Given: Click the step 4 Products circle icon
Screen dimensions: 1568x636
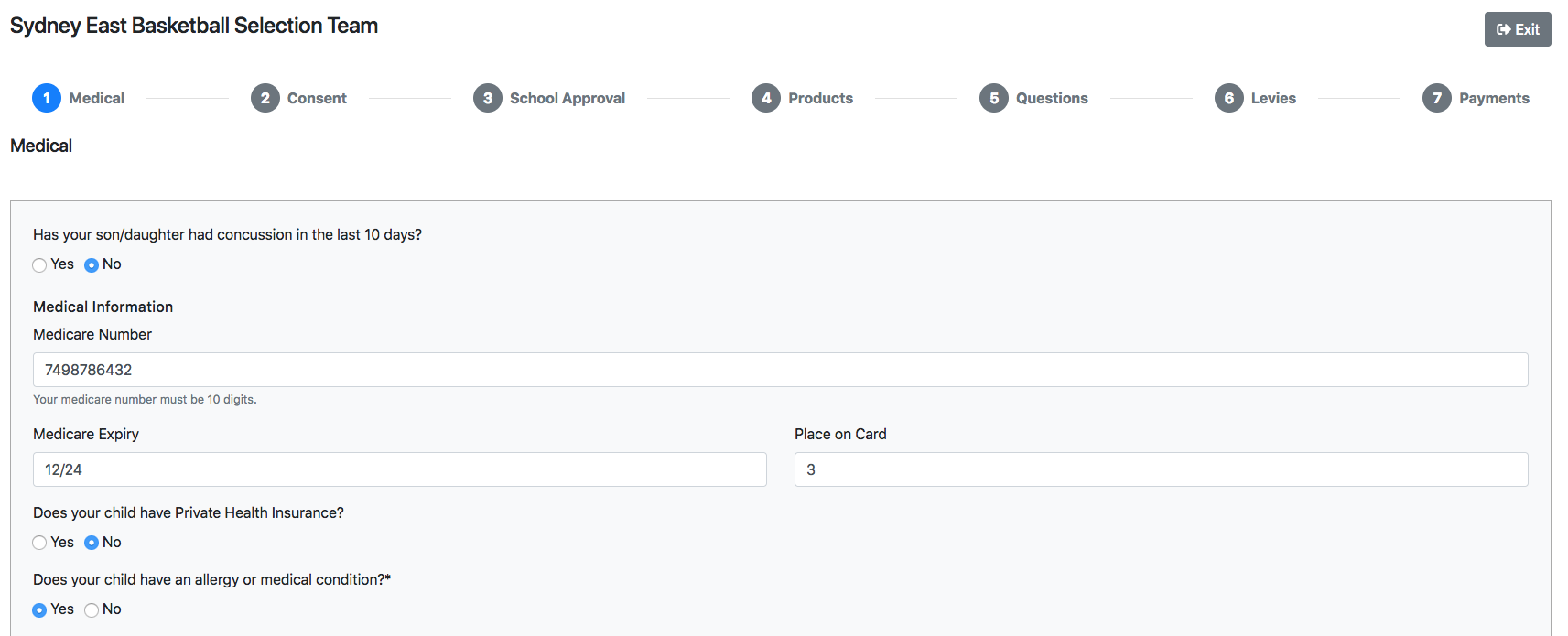Looking at the screenshot, I should coord(766,98).
